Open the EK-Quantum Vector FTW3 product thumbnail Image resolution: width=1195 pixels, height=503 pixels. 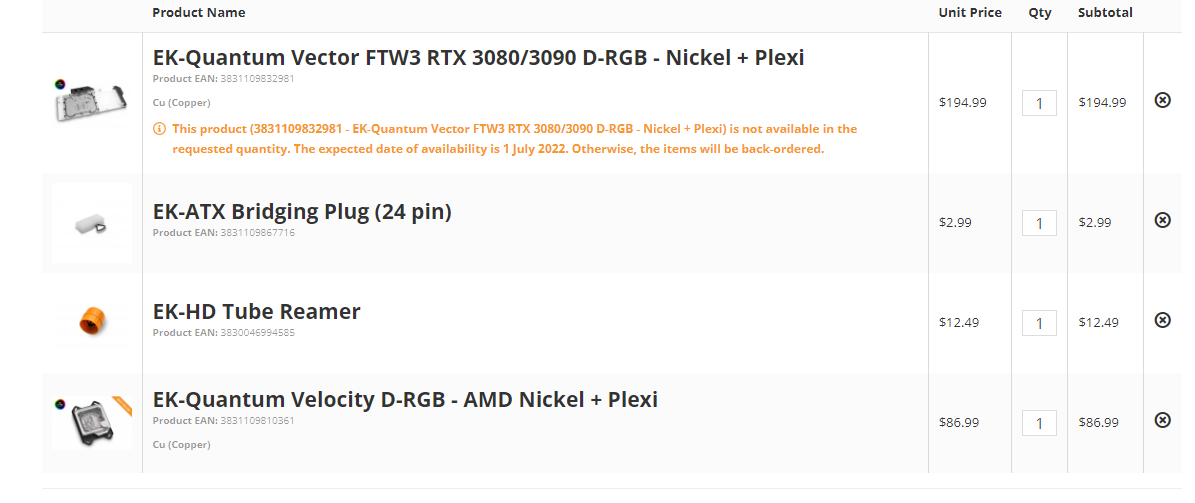coord(92,101)
